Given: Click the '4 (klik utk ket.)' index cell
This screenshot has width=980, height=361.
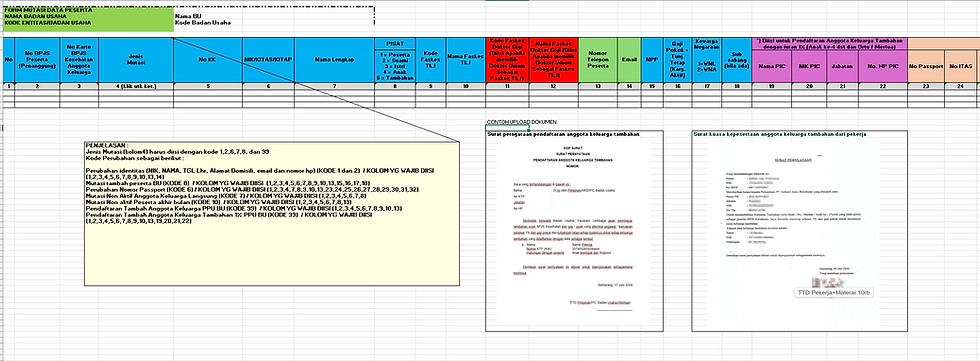Looking at the screenshot, I should click(x=136, y=86).
